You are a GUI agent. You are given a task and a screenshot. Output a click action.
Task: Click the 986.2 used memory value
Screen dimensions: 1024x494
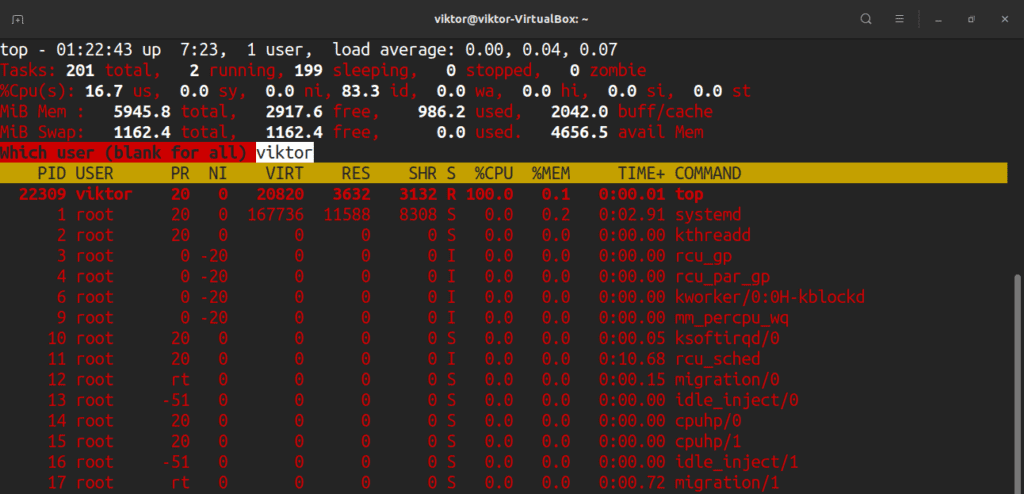pos(441,112)
